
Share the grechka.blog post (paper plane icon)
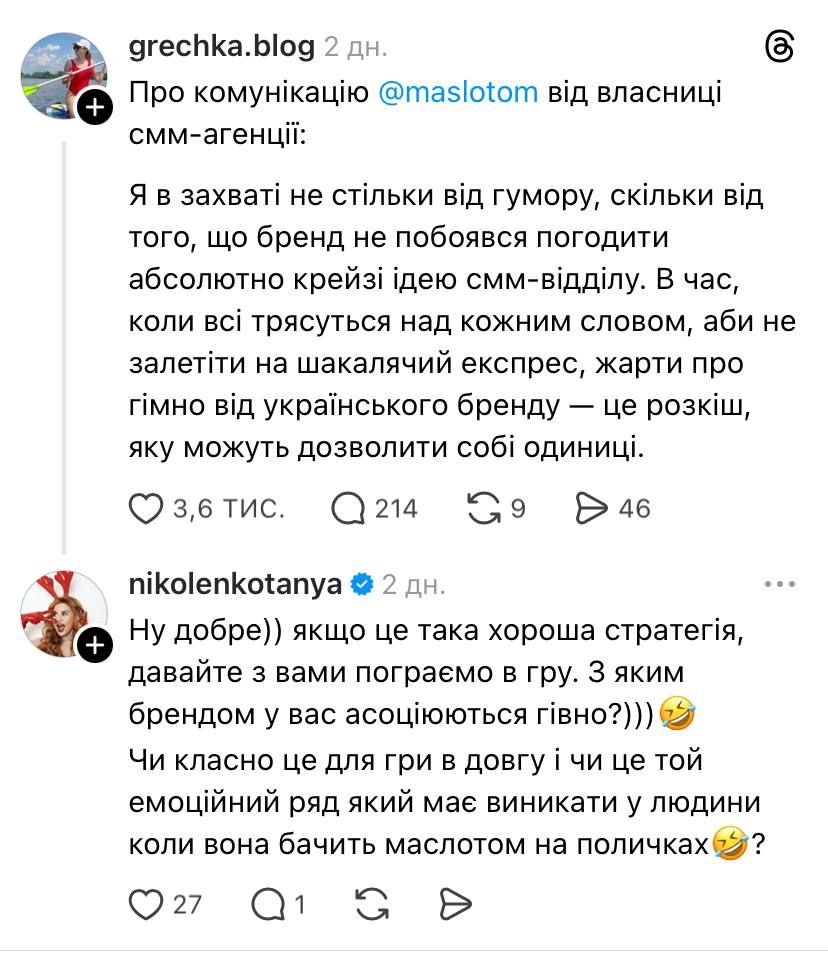[x=593, y=509]
